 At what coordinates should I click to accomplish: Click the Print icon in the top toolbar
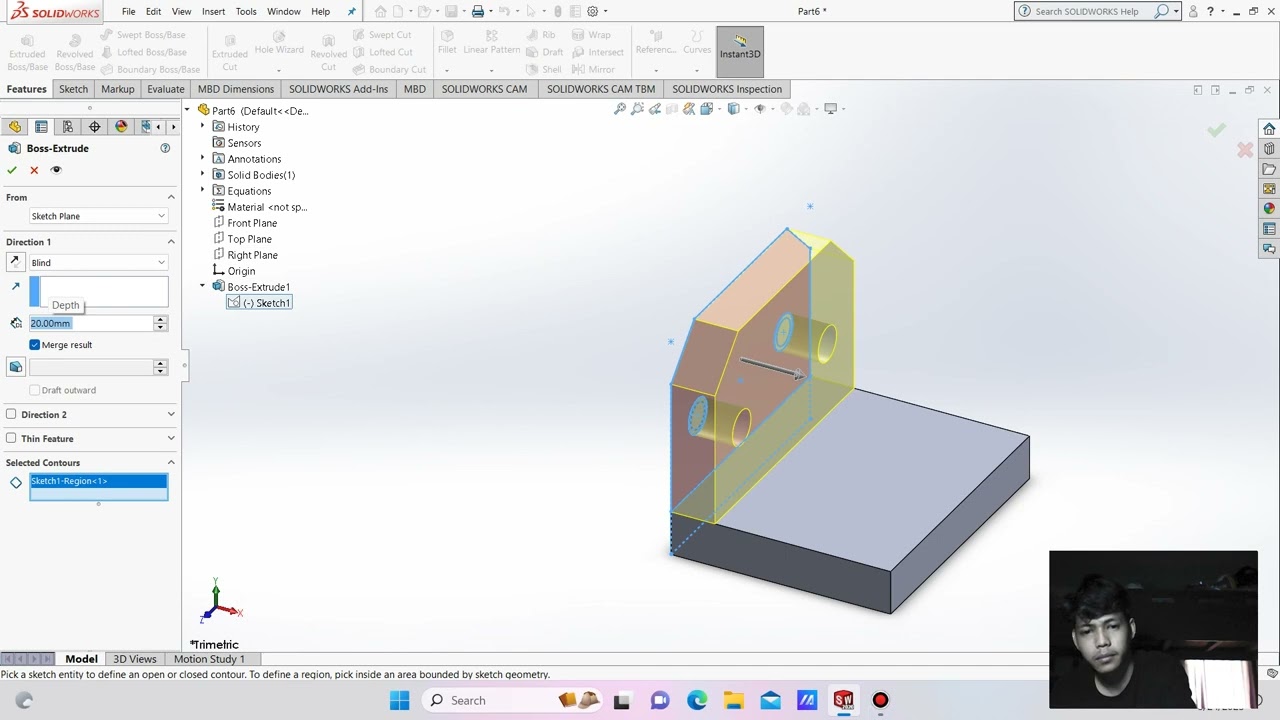(x=478, y=11)
